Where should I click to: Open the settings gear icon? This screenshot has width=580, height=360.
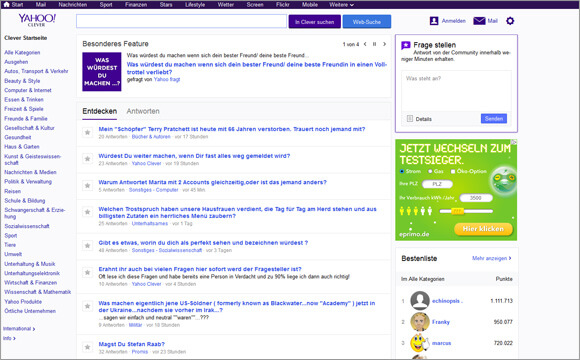coord(510,21)
